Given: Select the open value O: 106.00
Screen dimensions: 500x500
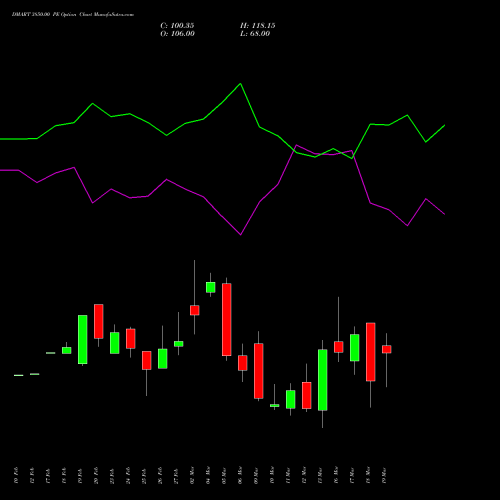Looking at the screenshot, I should (x=177, y=34).
